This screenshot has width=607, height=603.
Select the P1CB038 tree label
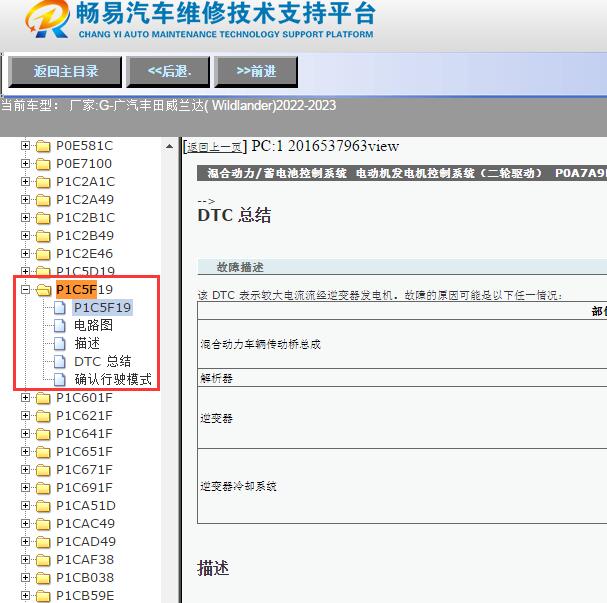[x=85, y=577]
